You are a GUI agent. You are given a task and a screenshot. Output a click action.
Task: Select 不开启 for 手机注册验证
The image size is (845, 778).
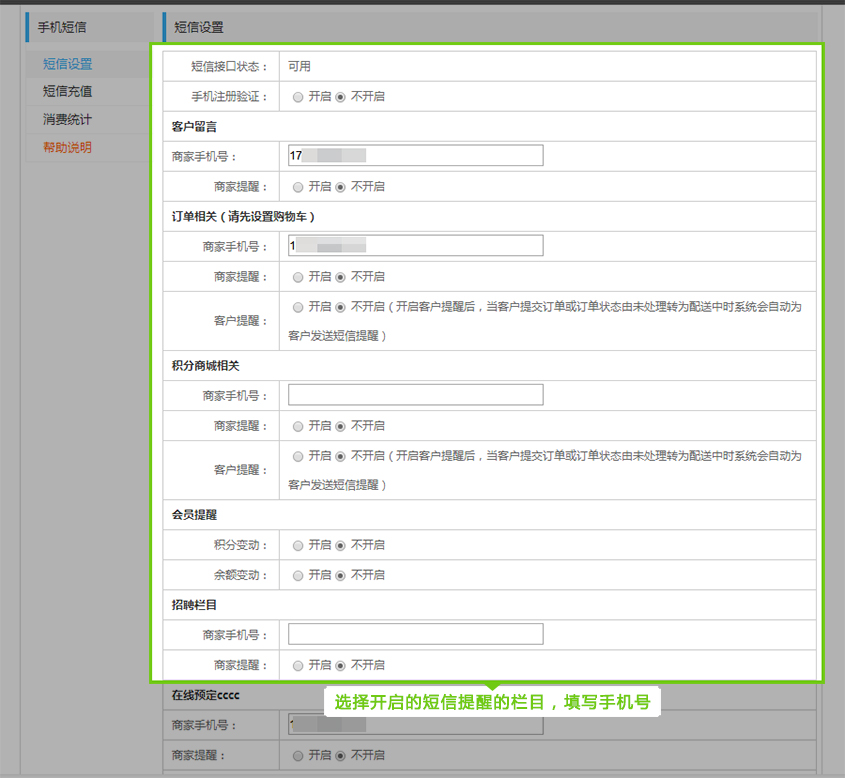pyautogui.click(x=341, y=97)
